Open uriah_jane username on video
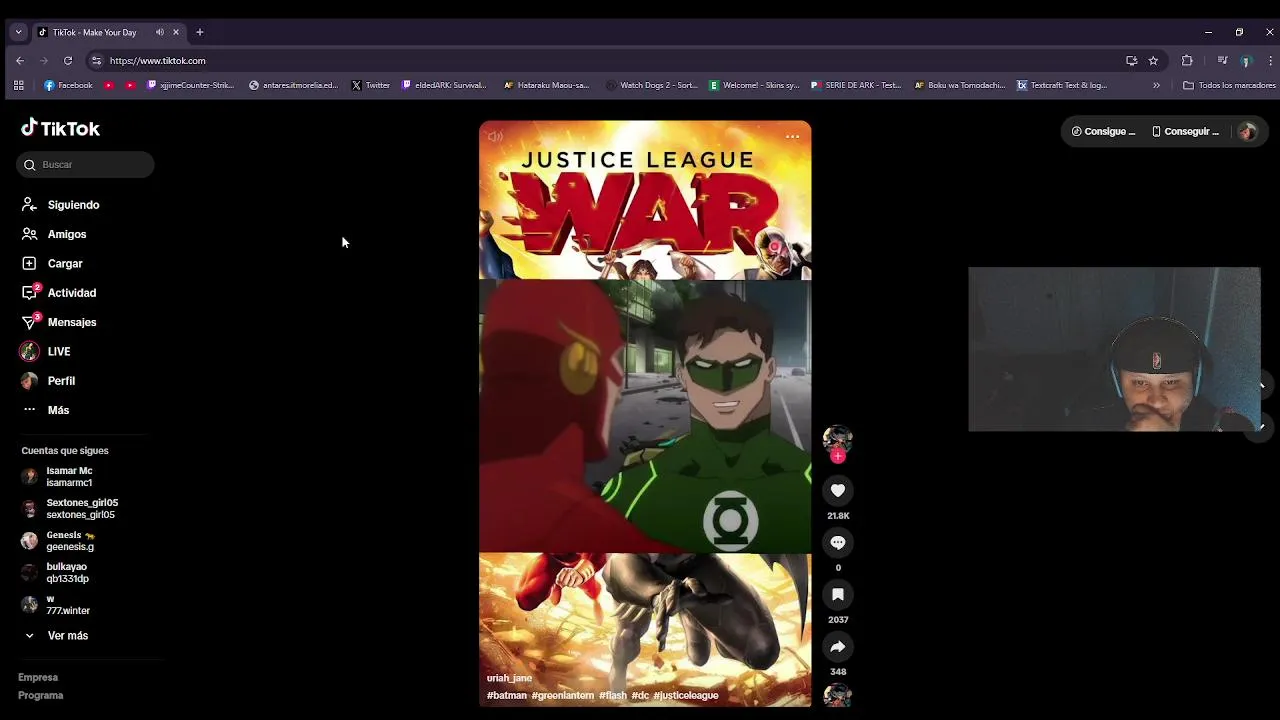 pos(509,678)
